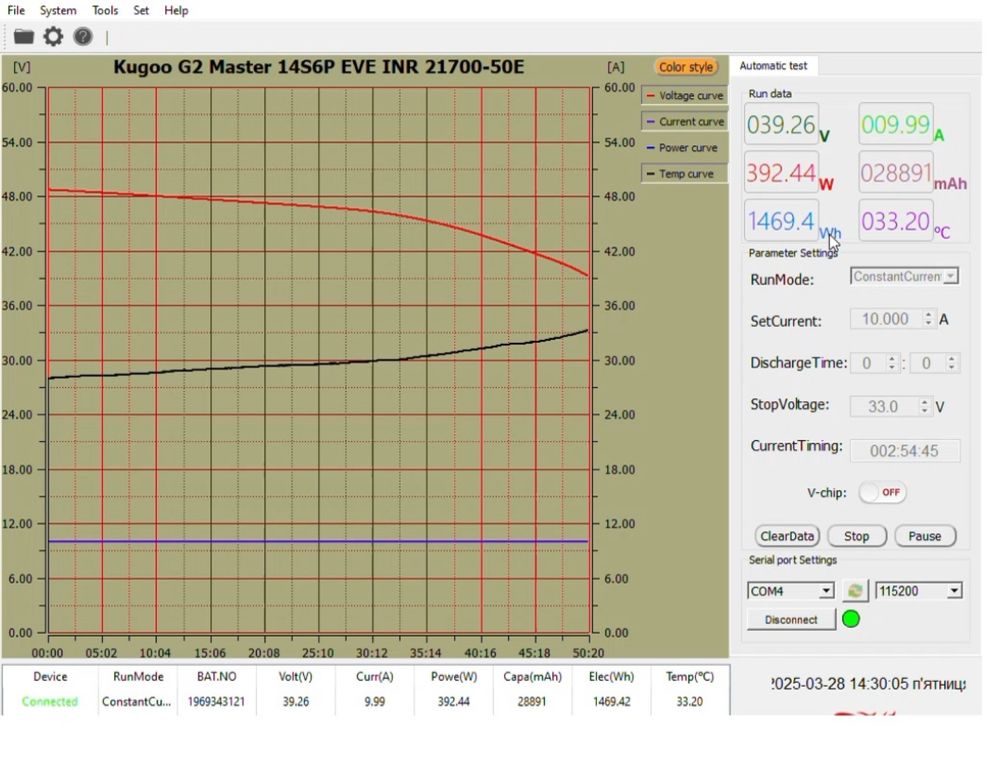Image resolution: width=1000 pixels, height=782 pixels.
Task: Click the energy readout 1469.4
Action: point(781,221)
